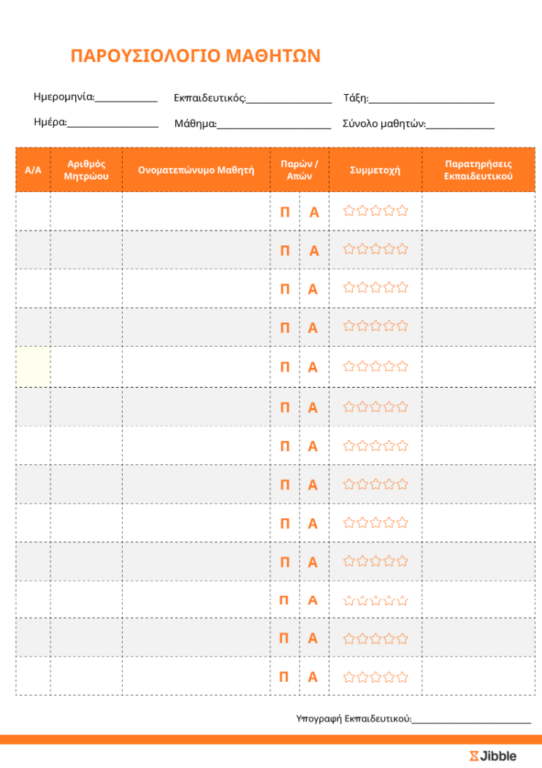Click the fifth star in row one
The height and width of the screenshot is (768, 542).
click(x=402, y=211)
